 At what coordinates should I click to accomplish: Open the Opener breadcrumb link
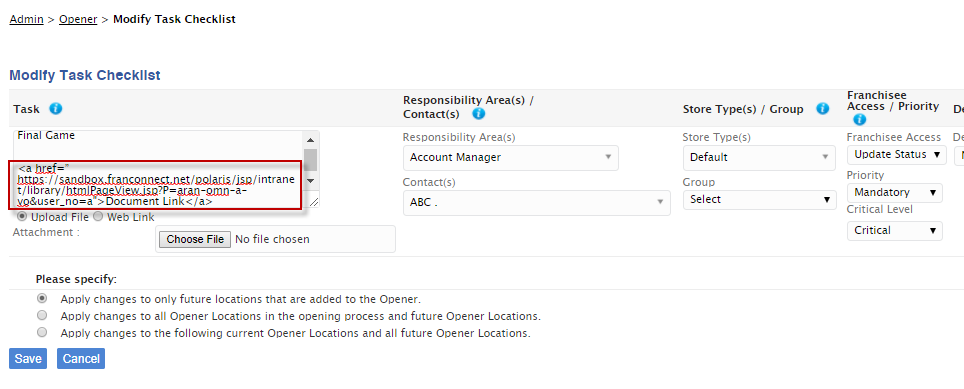point(78,19)
